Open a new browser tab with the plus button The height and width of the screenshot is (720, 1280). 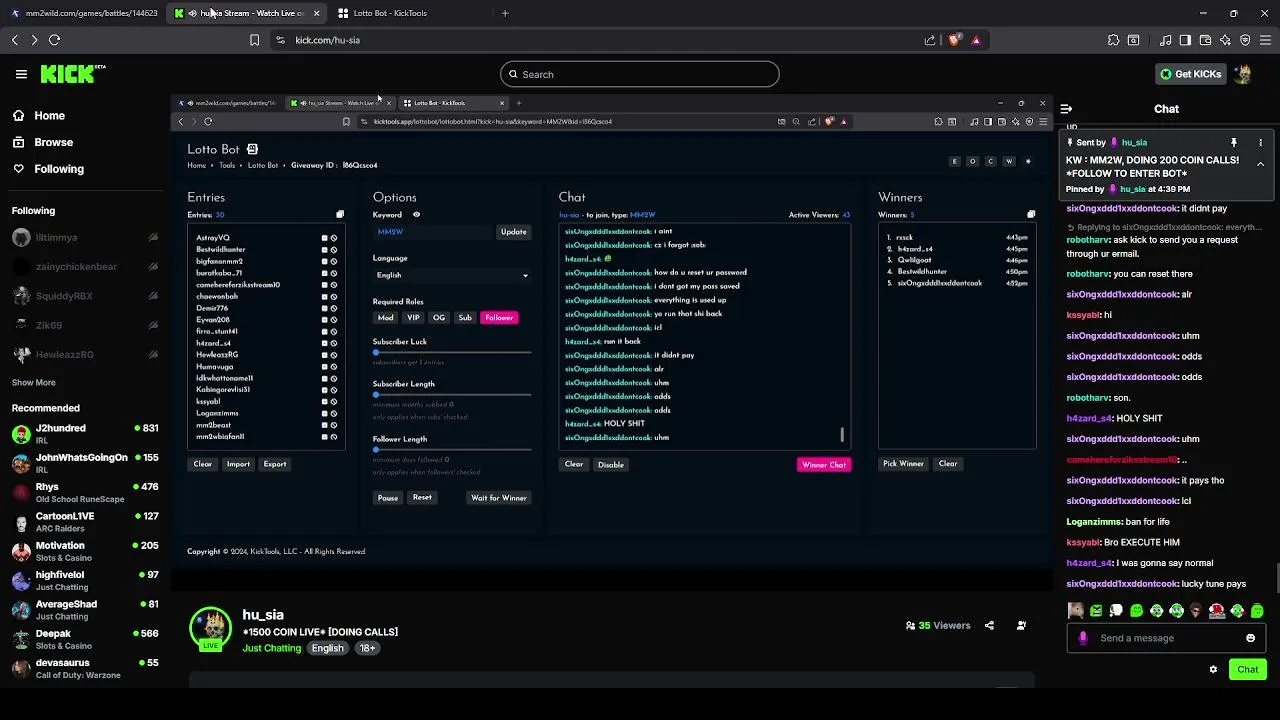pyautogui.click(x=504, y=13)
